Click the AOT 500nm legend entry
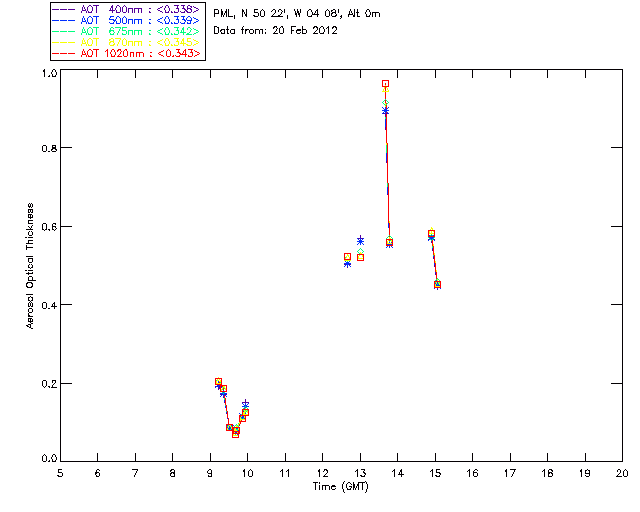 point(127,20)
